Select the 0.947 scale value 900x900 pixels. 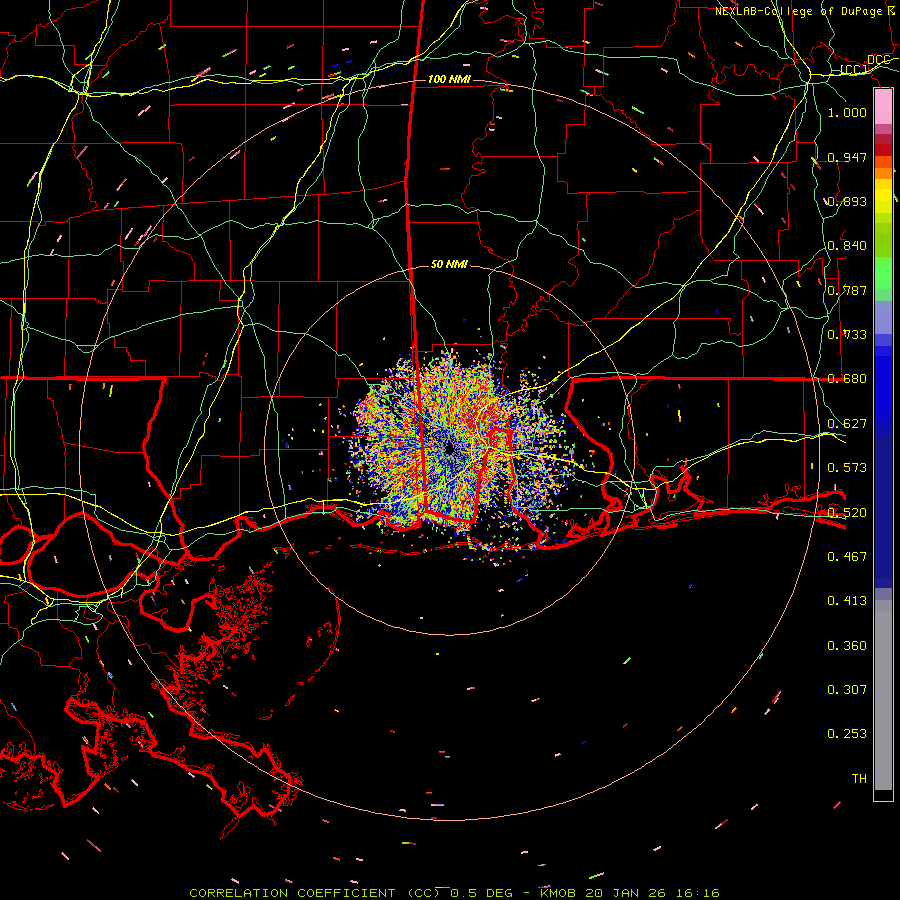[847, 157]
